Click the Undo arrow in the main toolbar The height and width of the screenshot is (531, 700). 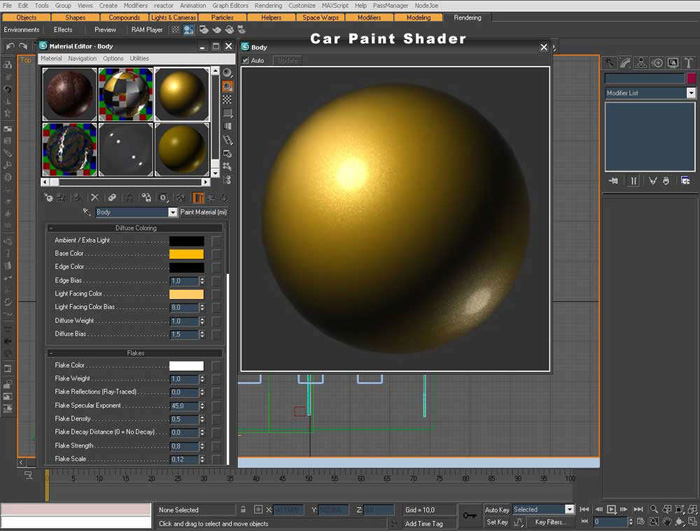tap(10, 46)
